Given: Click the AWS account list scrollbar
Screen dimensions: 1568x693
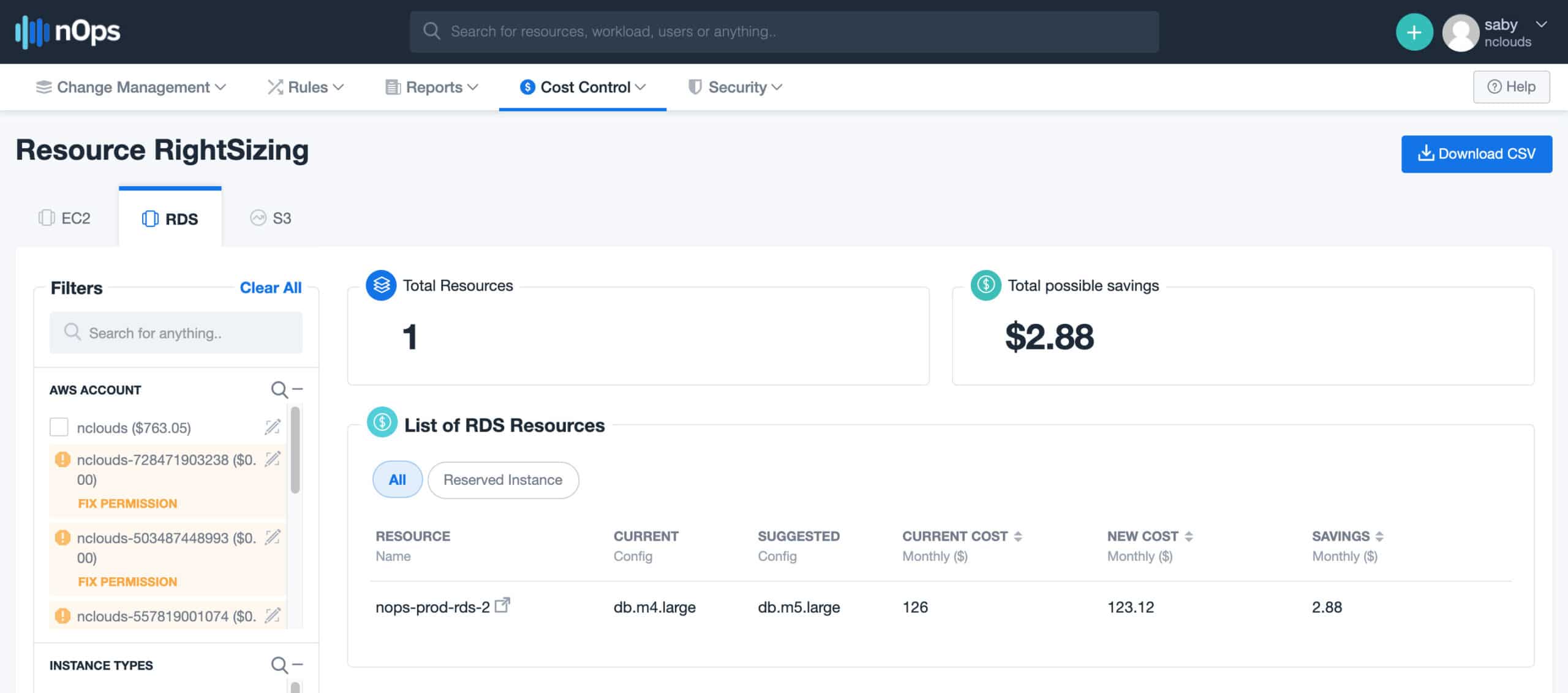Looking at the screenshot, I should tap(295, 450).
